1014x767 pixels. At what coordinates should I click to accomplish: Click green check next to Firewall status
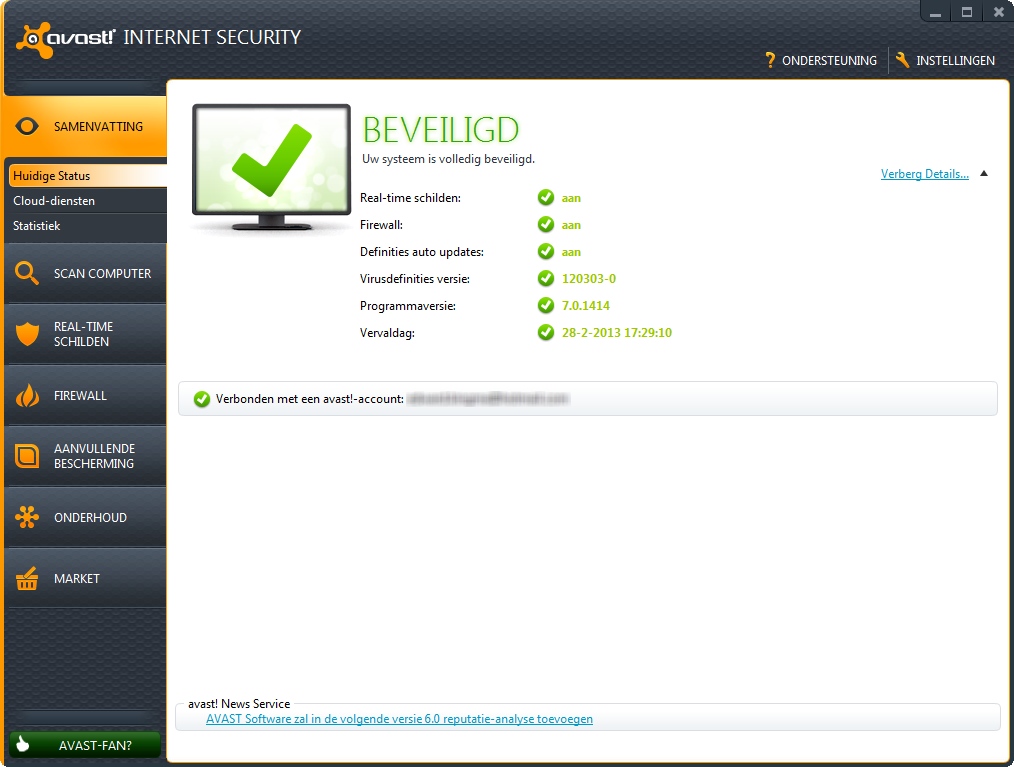point(546,224)
